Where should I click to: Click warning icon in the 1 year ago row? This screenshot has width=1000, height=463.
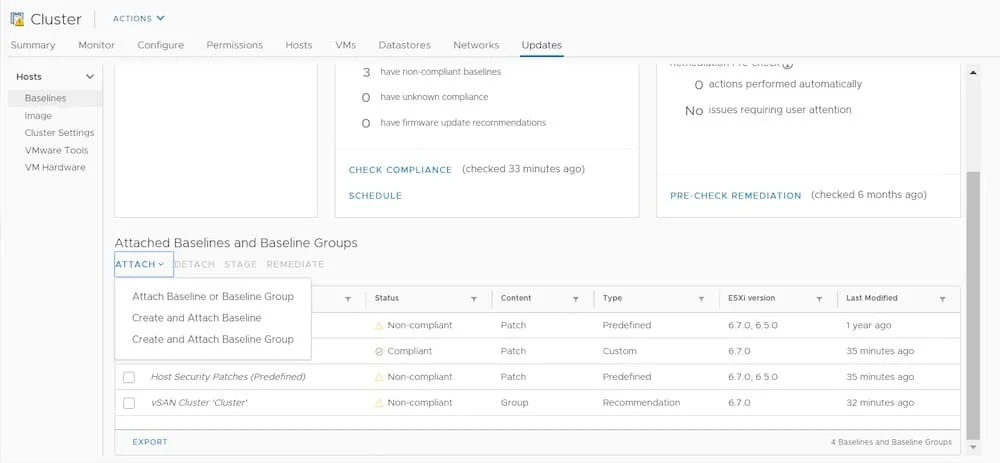(x=379, y=325)
